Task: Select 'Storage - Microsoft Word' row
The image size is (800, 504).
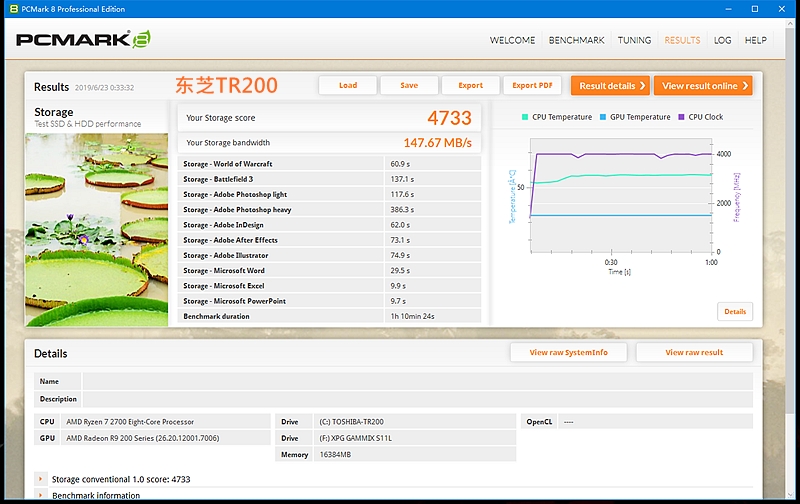Action: coord(329,271)
